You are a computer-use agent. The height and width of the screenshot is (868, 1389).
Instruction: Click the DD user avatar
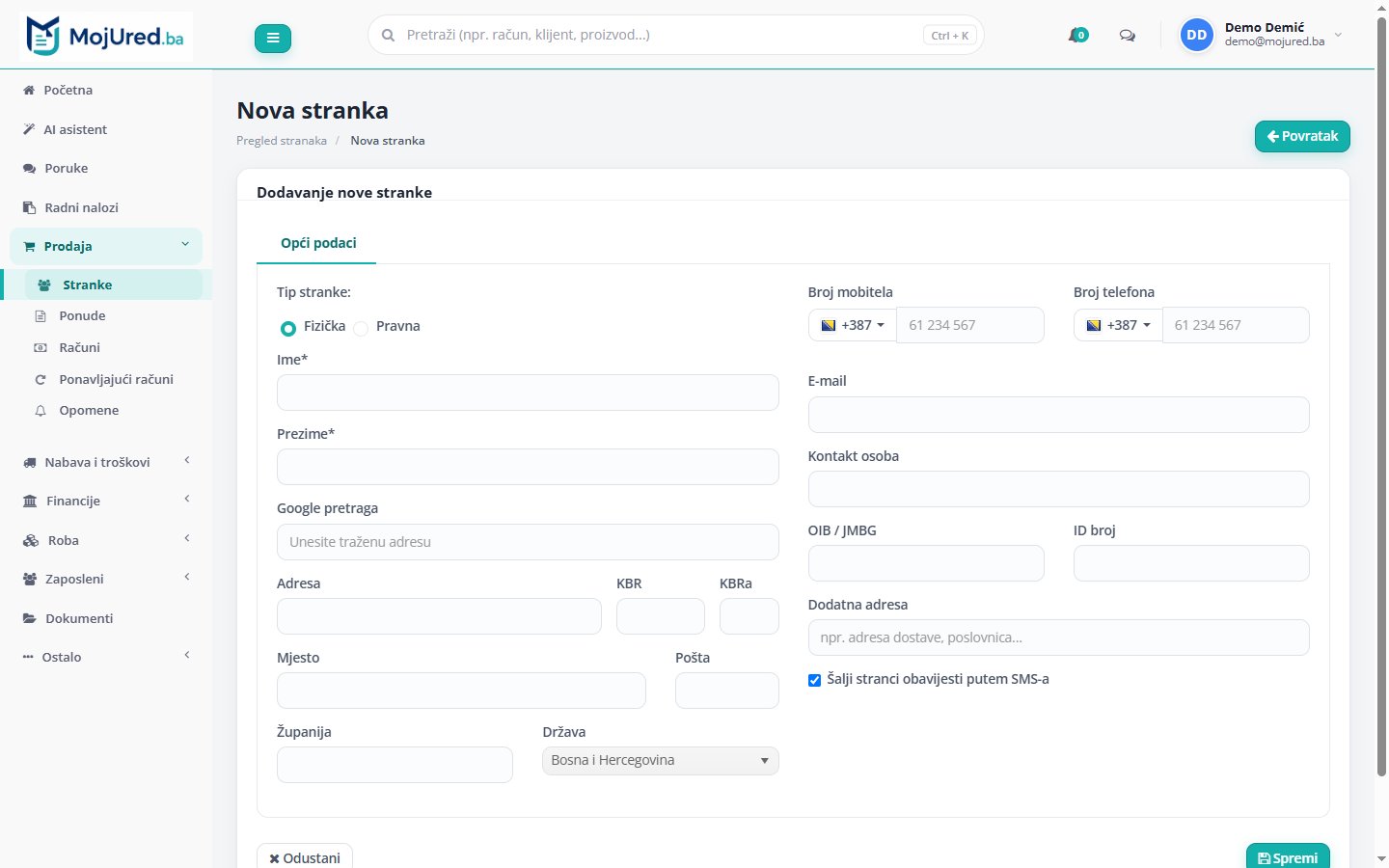click(x=1196, y=35)
